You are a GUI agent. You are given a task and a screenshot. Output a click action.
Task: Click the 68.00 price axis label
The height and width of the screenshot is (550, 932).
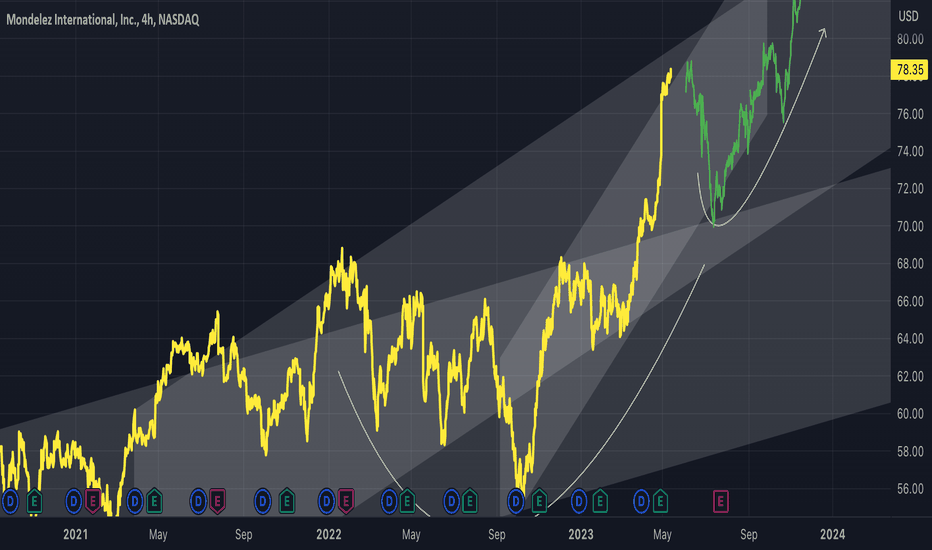tap(910, 263)
